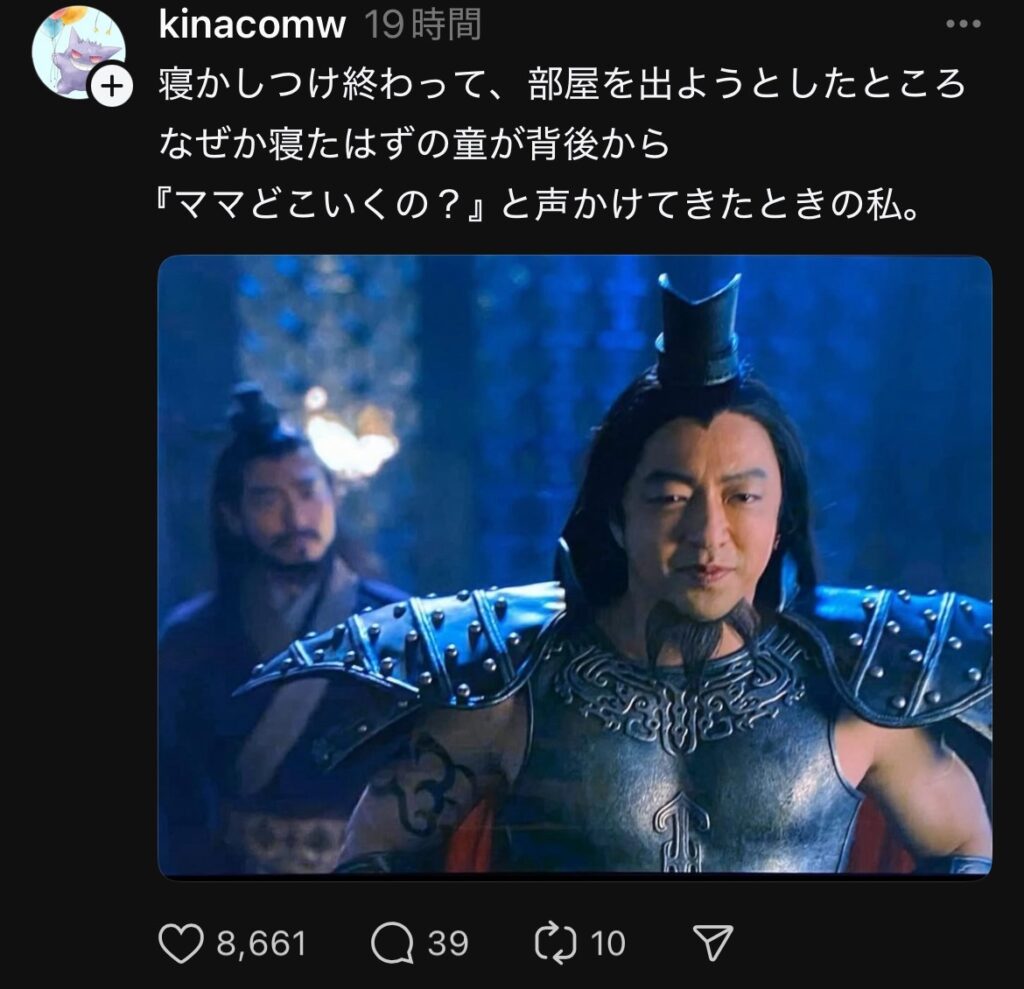View the 8,661 likes count
Image resolution: width=1024 pixels, height=989 pixels.
261,944
